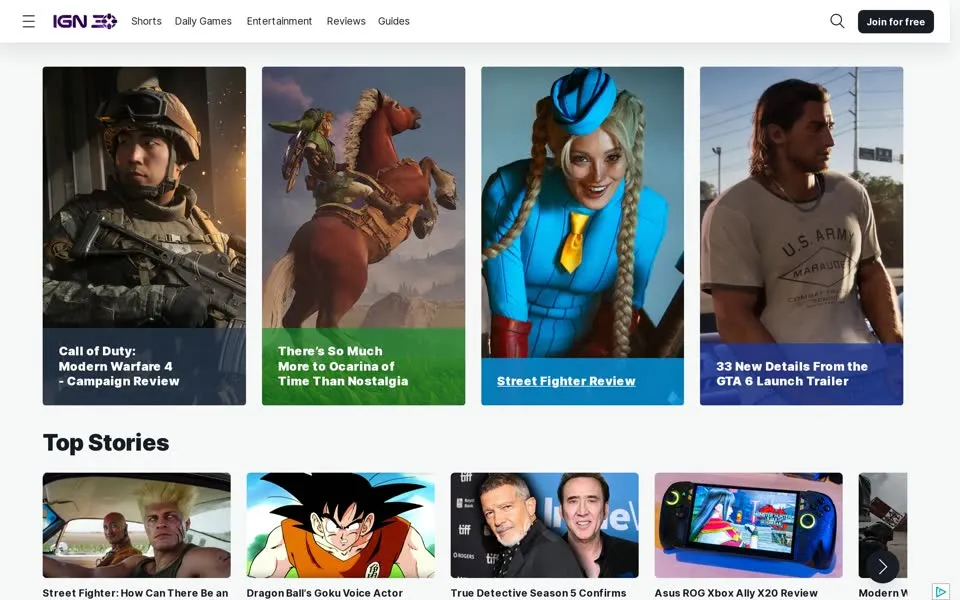Viewport: 960px width, 600px height.
Task: Advance Top Stories carousel with next arrow
Action: (x=882, y=567)
